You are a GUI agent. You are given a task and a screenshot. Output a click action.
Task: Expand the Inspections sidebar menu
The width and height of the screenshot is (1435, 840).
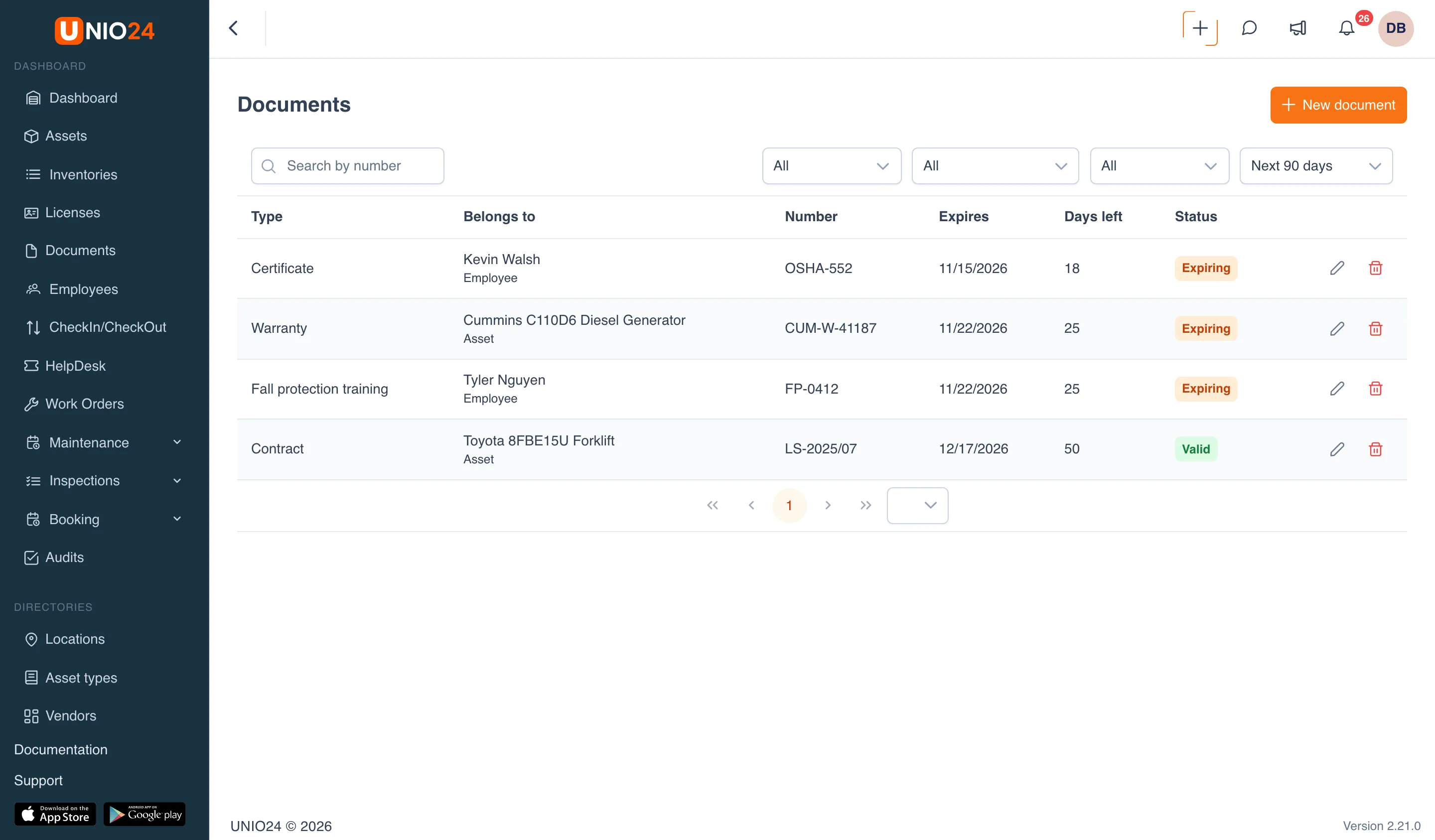tap(104, 481)
